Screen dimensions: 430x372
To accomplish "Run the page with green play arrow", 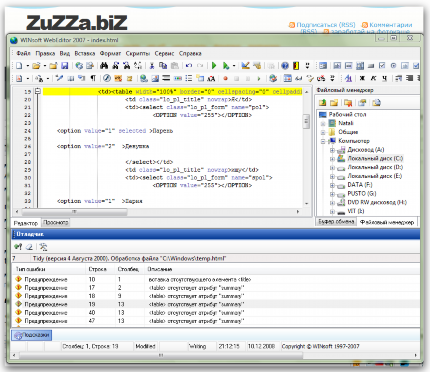I will [214, 66].
